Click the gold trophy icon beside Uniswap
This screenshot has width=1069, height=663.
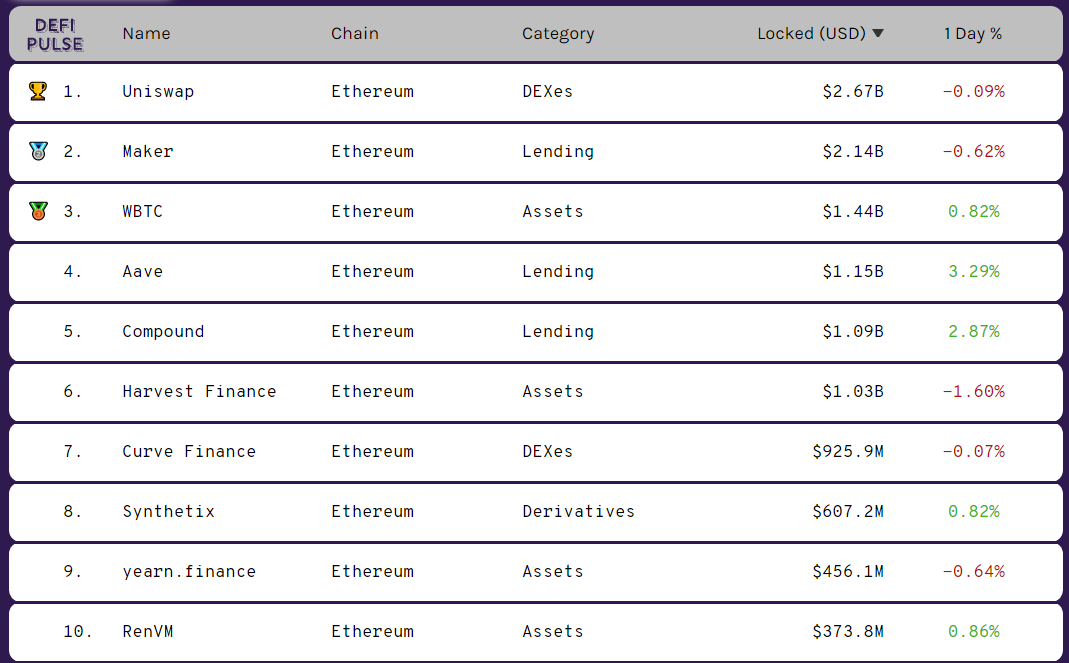coord(38,92)
